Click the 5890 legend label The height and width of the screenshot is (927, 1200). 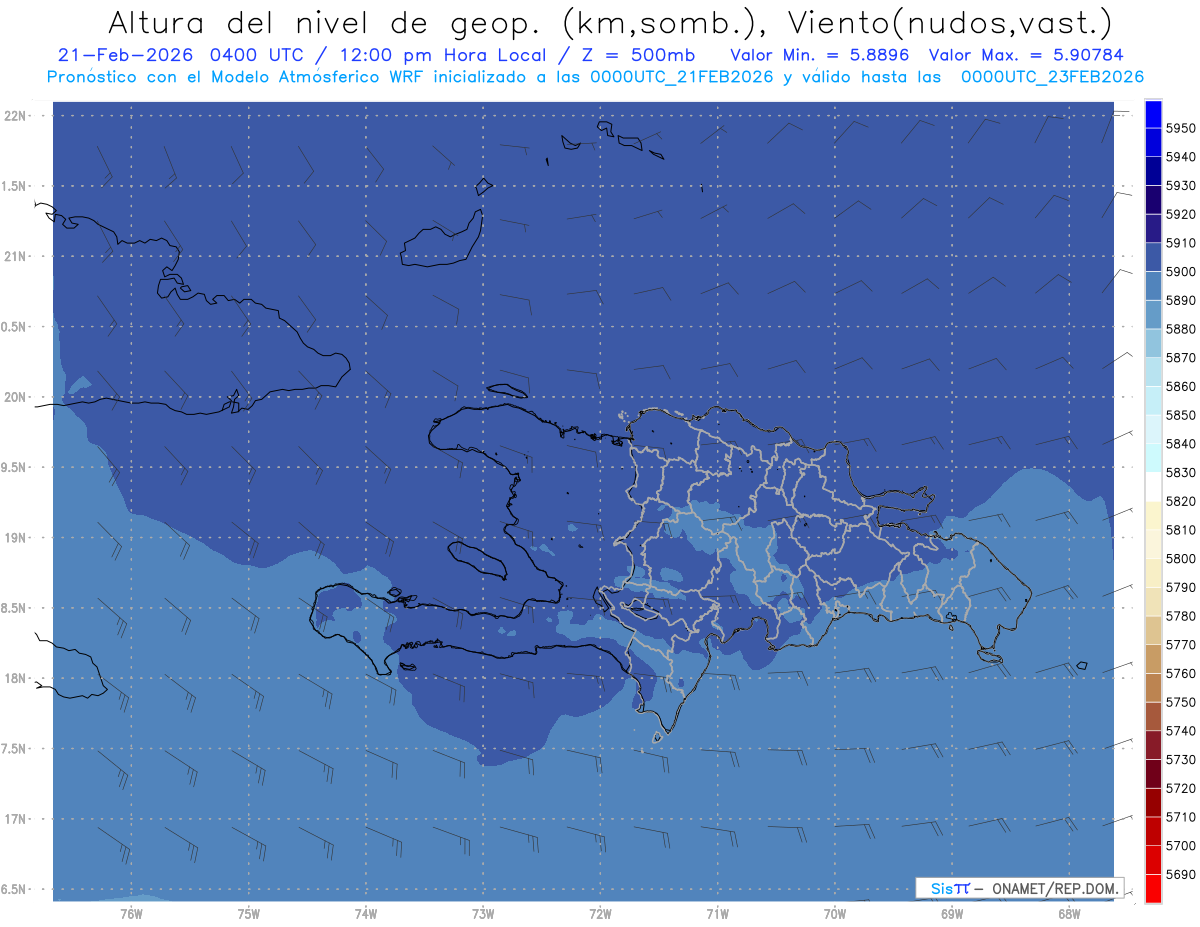[x=1181, y=300]
